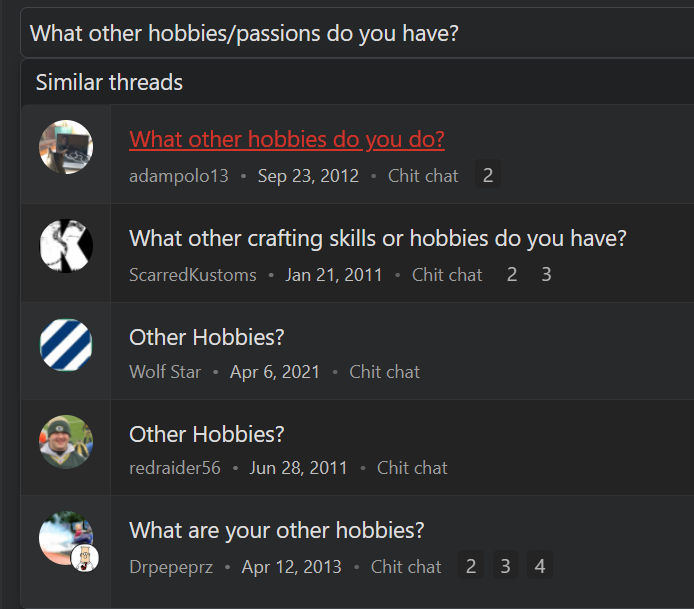Open ScarredKustoms' black-and-white K avatar
Image resolution: width=694 pixels, height=609 pixels.
(x=66, y=246)
